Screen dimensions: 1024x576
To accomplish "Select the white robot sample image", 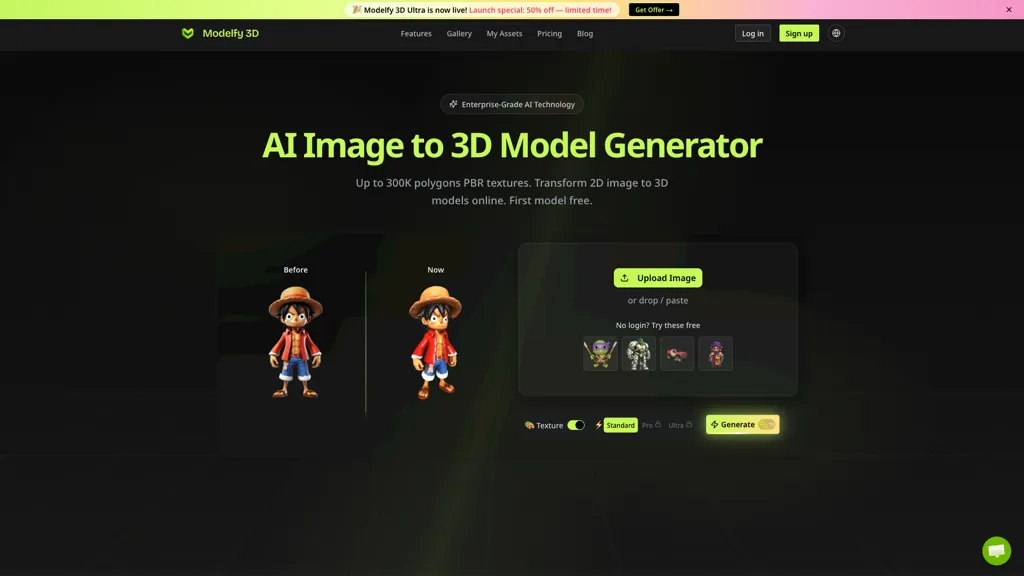I will click(638, 353).
